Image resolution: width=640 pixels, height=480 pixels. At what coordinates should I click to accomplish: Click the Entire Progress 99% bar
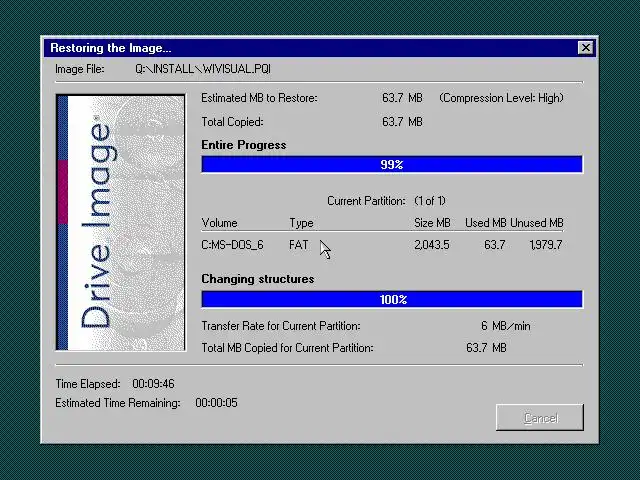392,164
